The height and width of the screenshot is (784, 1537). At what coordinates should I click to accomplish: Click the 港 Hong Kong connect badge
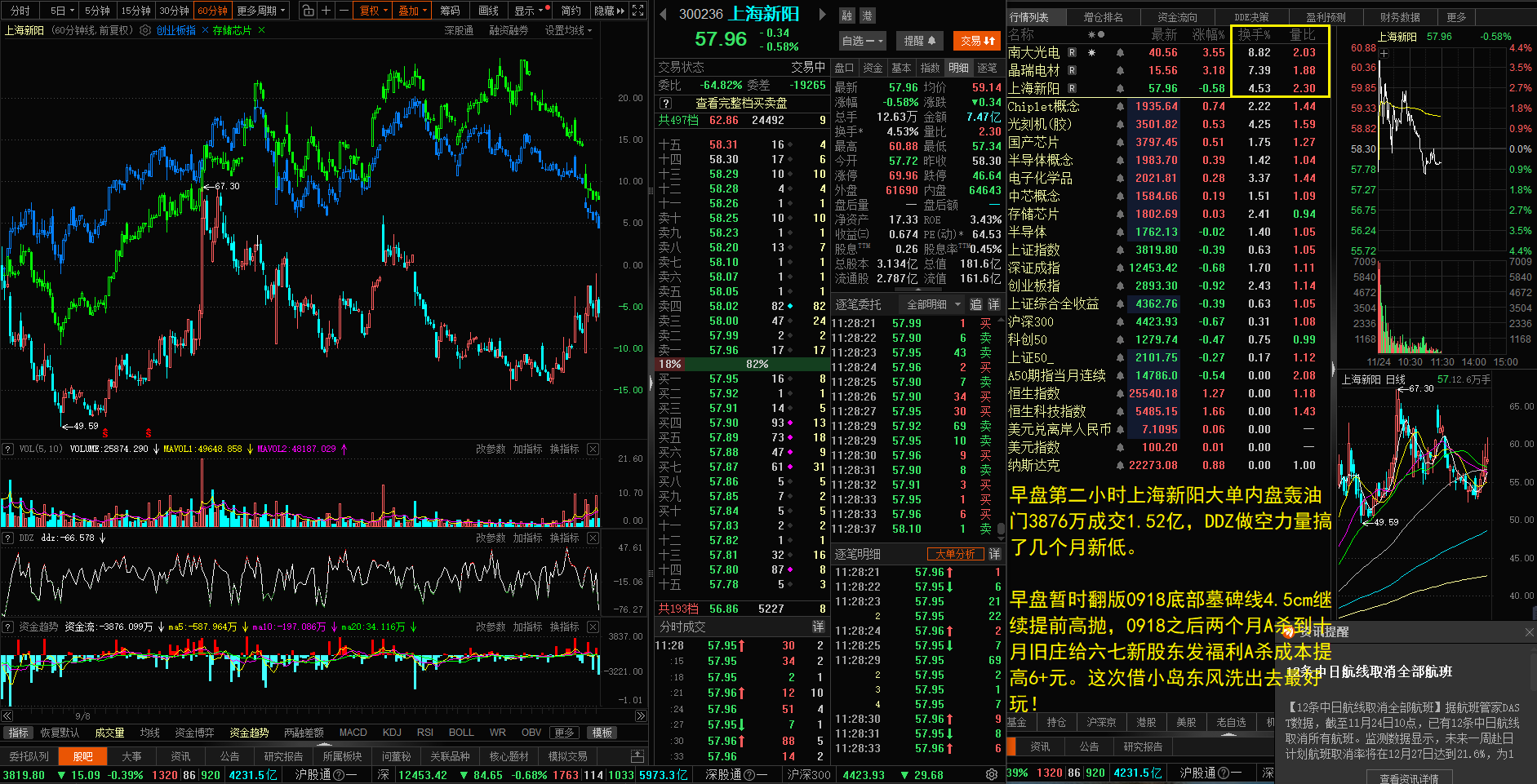pos(867,16)
